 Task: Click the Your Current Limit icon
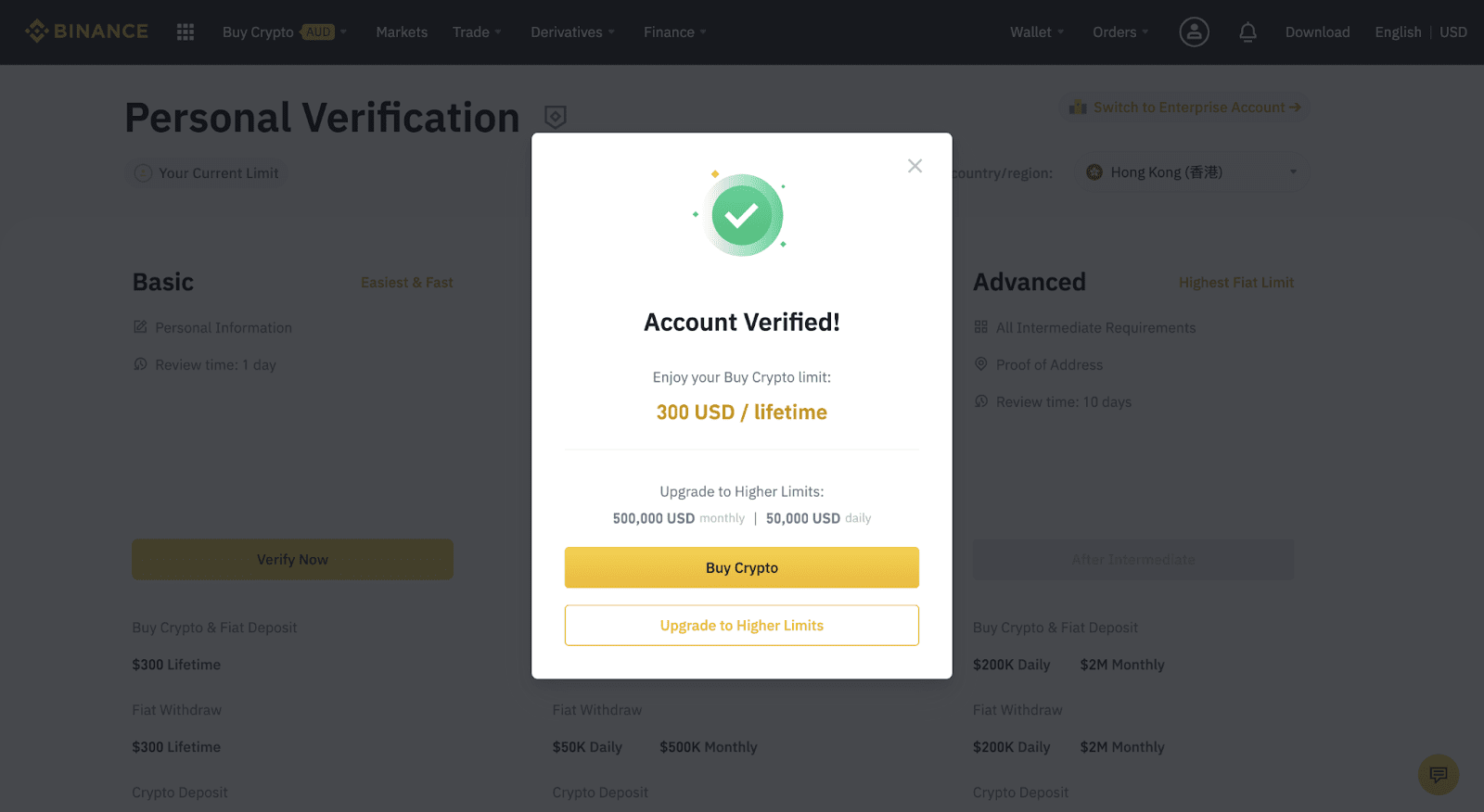pyautogui.click(x=143, y=173)
